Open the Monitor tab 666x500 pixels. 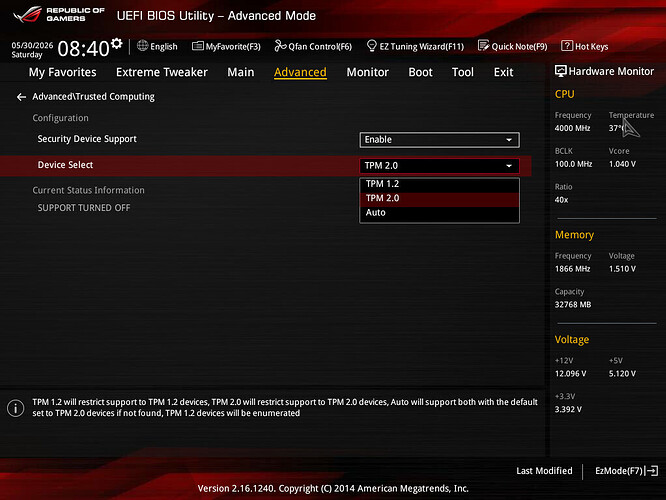[x=367, y=72]
